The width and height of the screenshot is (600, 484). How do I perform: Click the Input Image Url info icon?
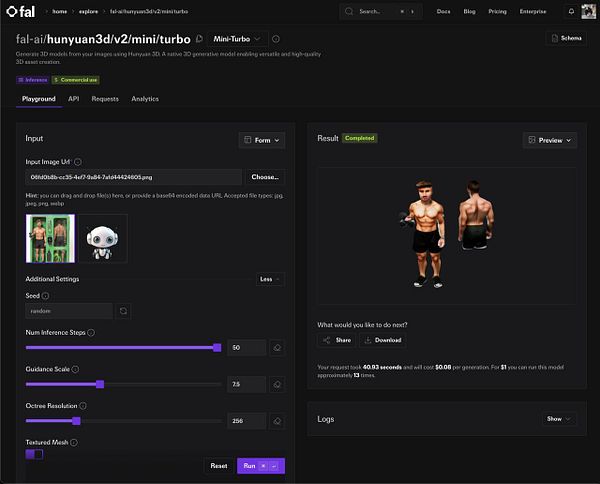pos(78,162)
